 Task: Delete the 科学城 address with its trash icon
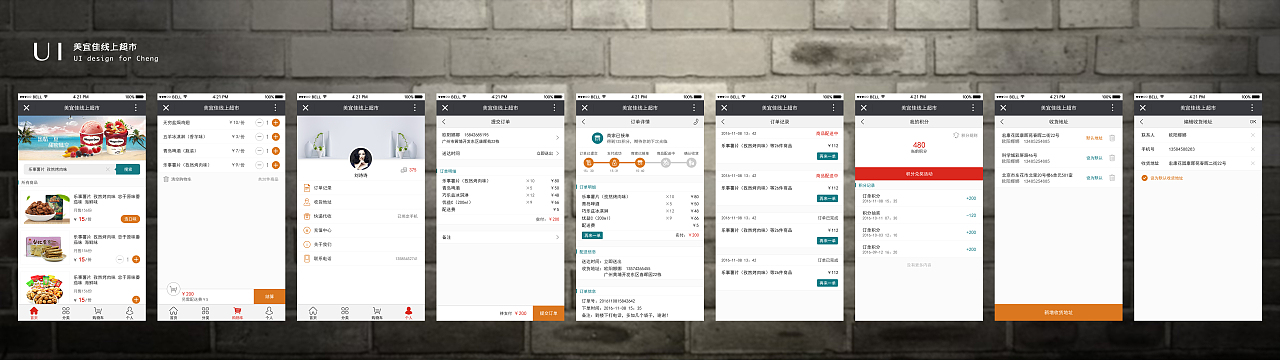pyautogui.click(x=1112, y=157)
